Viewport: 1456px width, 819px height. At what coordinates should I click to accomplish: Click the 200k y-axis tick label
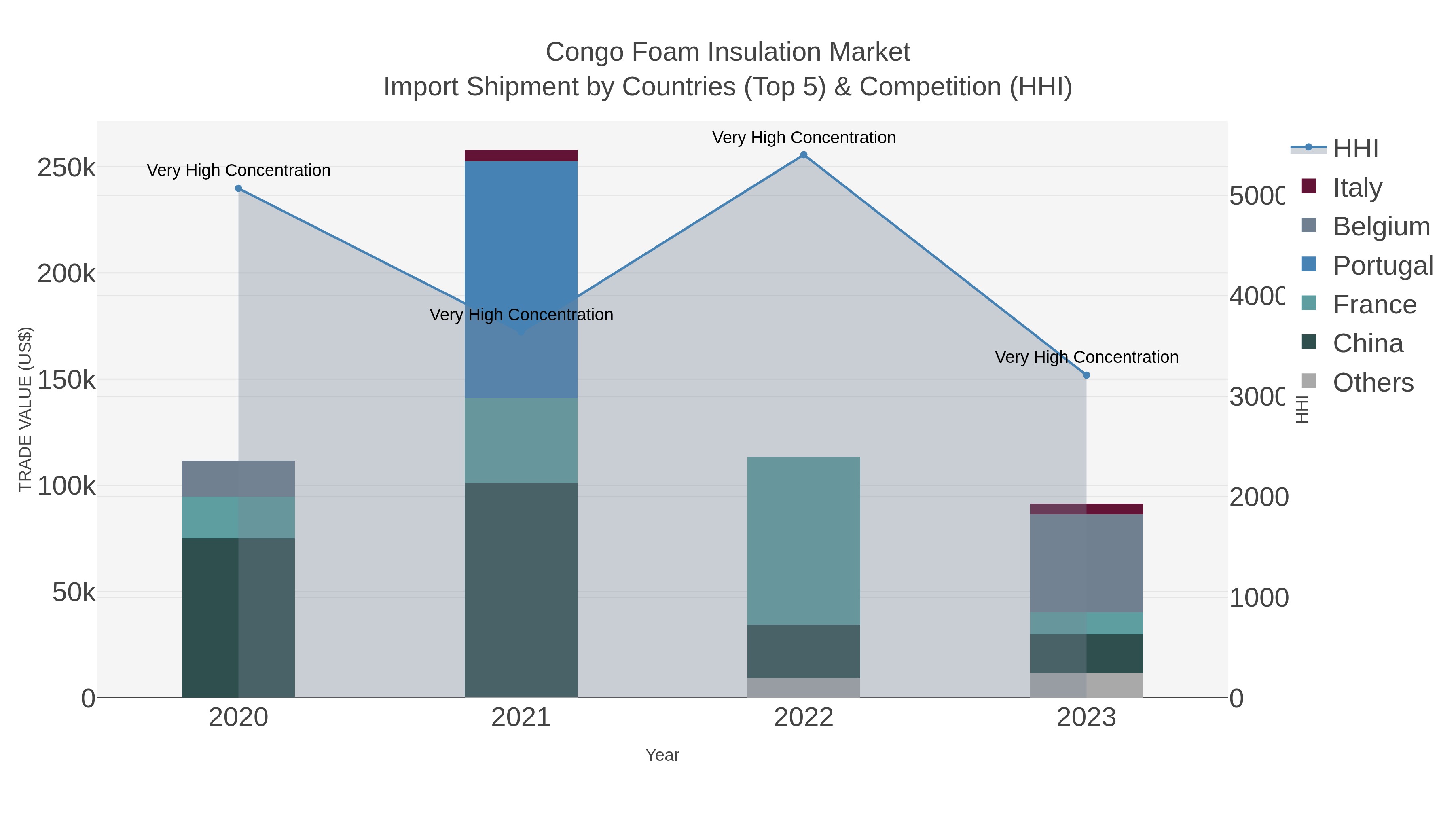pyautogui.click(x=66, y=274)
